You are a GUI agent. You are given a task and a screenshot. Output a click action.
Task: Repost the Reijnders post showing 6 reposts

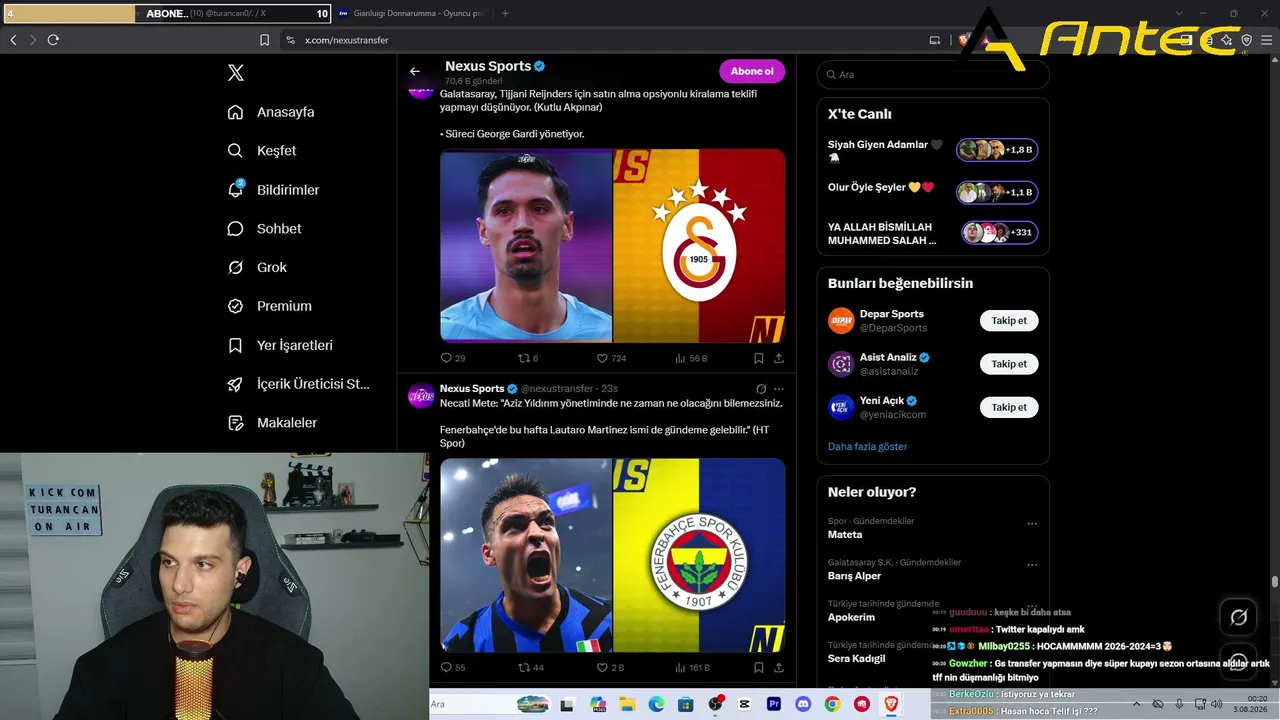528,358
